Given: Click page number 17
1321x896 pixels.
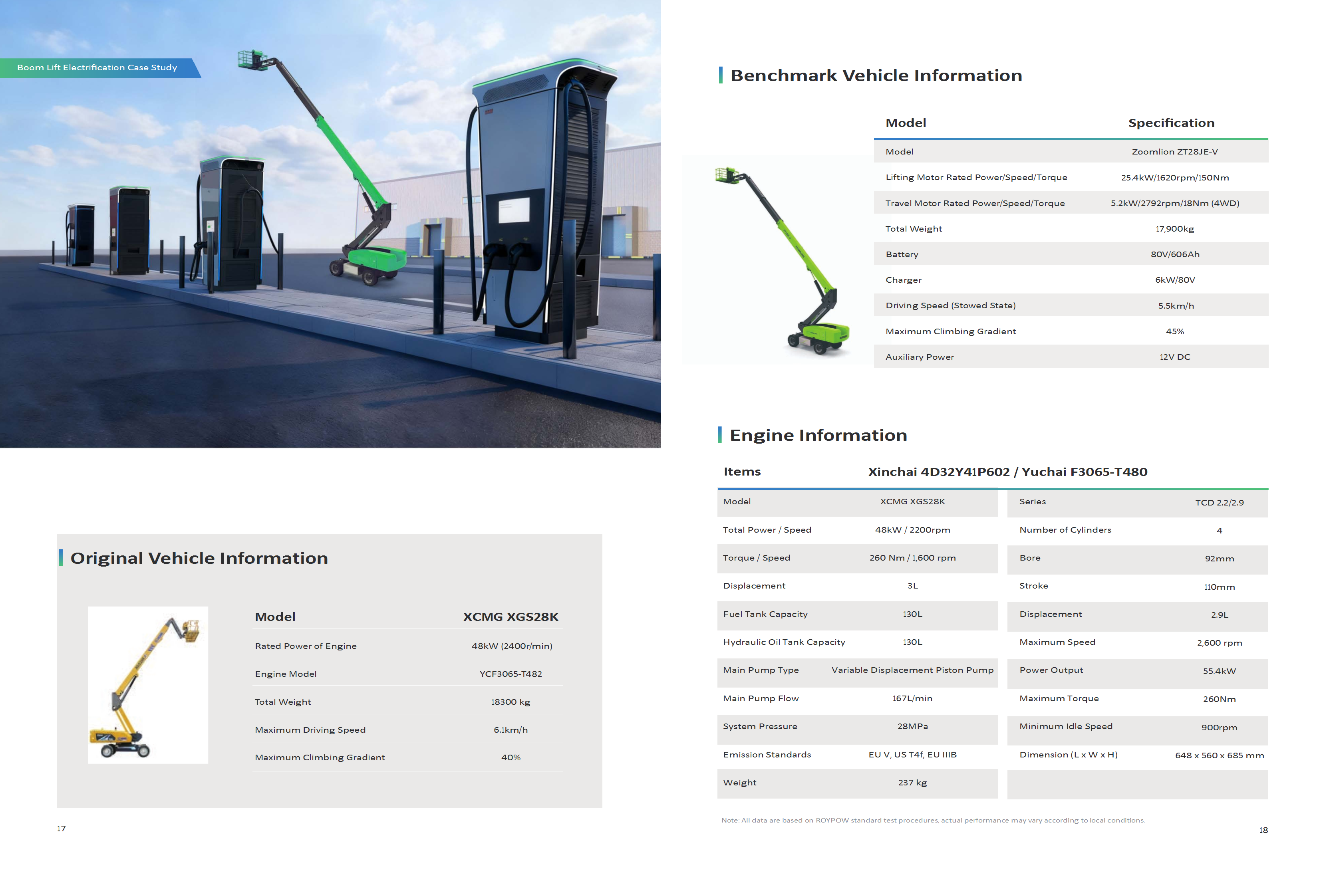Looking at the screenshot, I should pyautogui.click(x=61, y=829).
